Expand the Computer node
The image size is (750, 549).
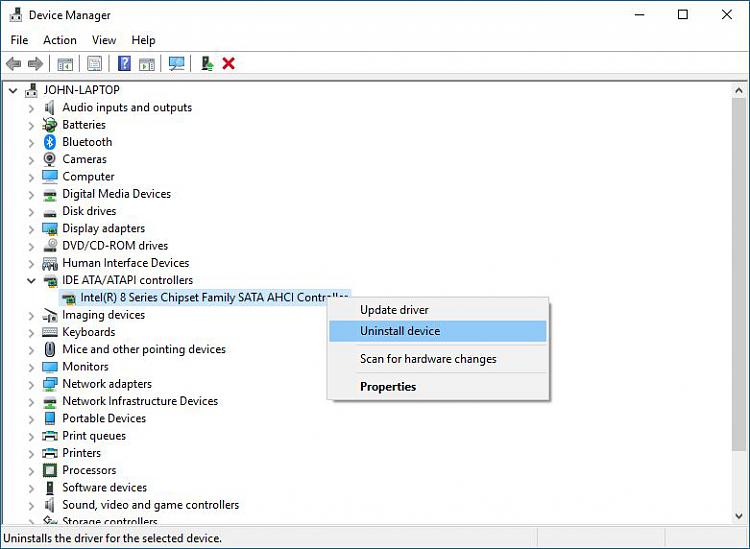click(31, 177)
